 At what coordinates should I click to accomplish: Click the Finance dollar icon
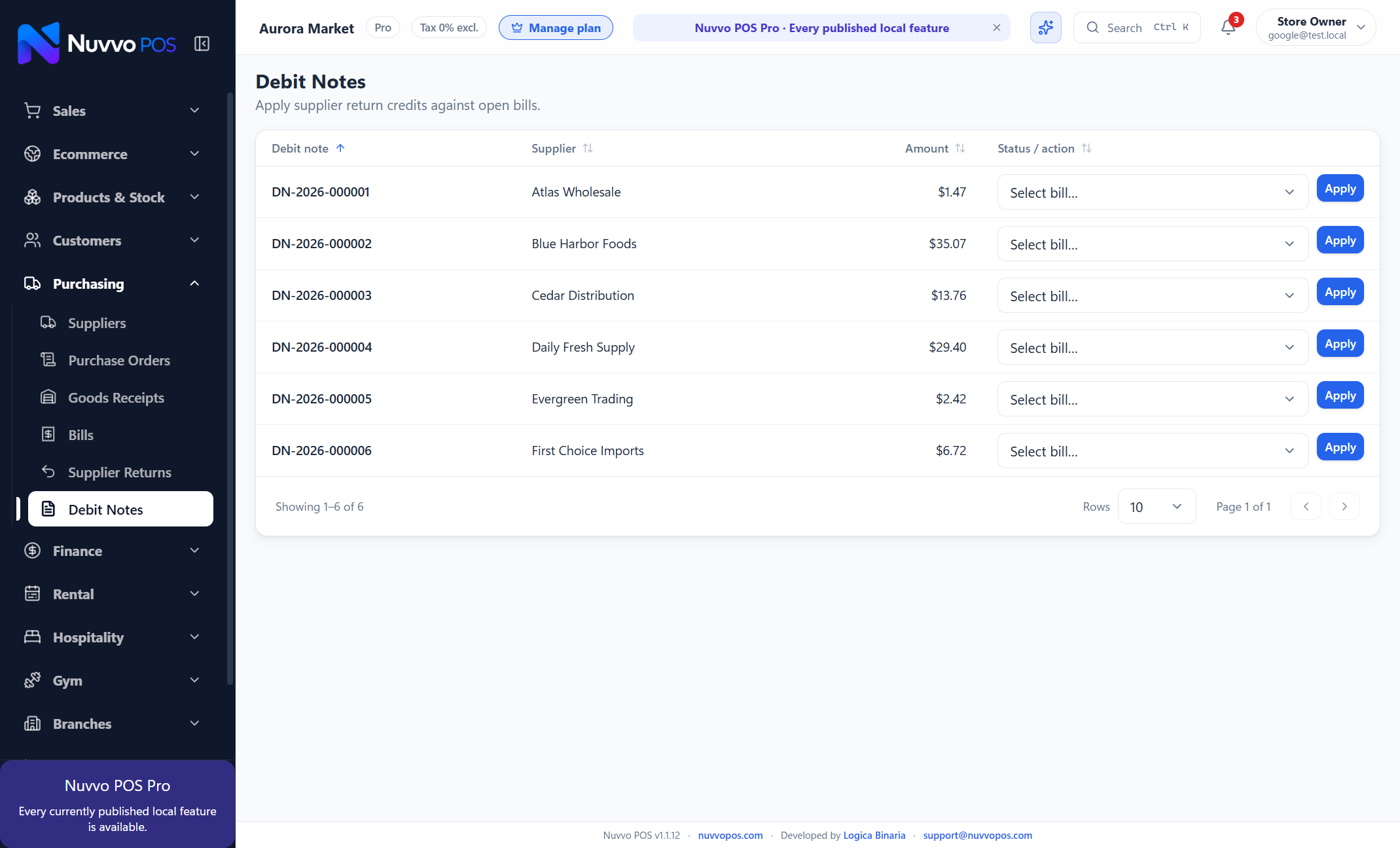(32, 551)
